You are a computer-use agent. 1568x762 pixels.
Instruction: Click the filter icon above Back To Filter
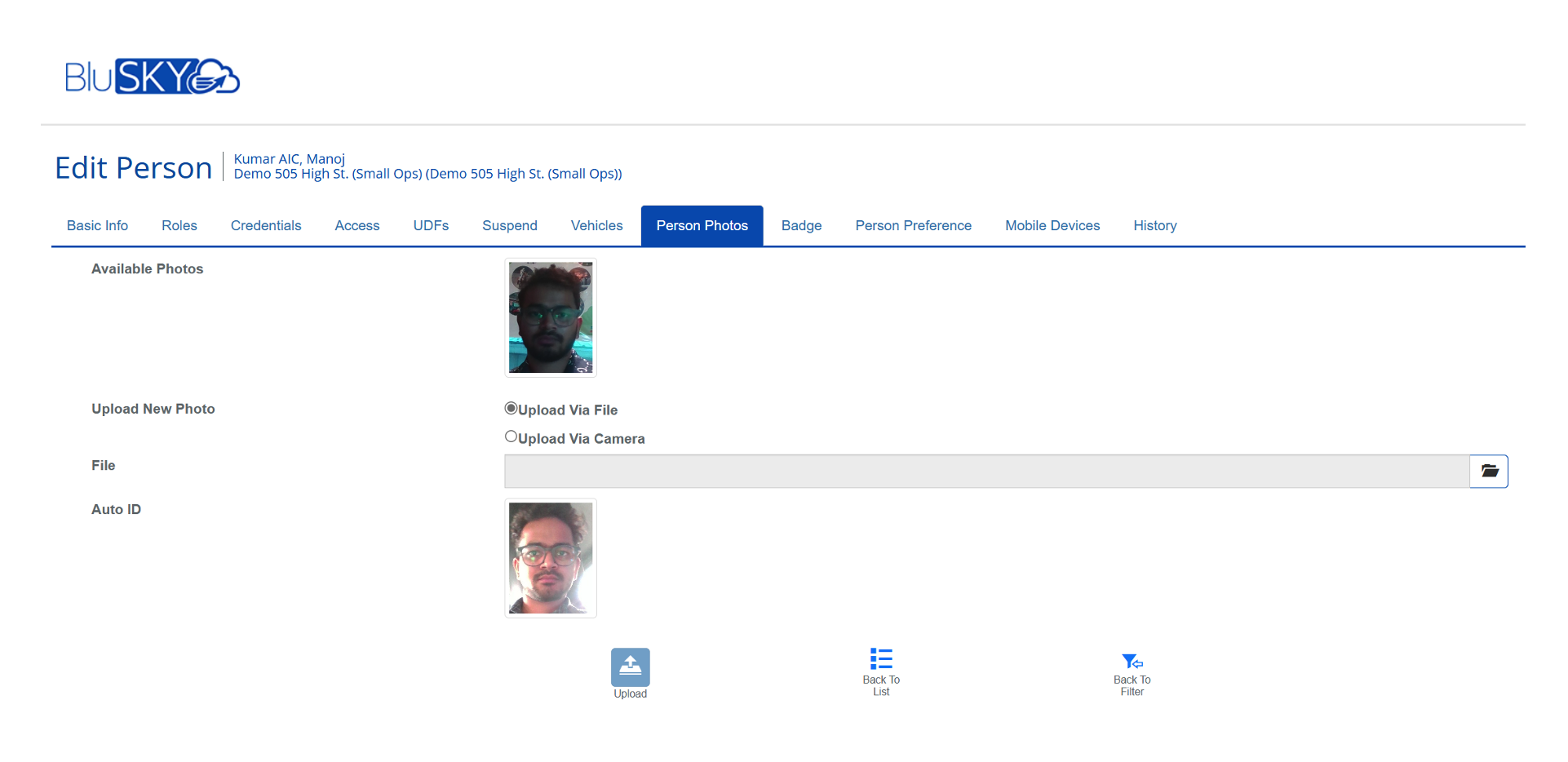click(x=1132, y=661)
